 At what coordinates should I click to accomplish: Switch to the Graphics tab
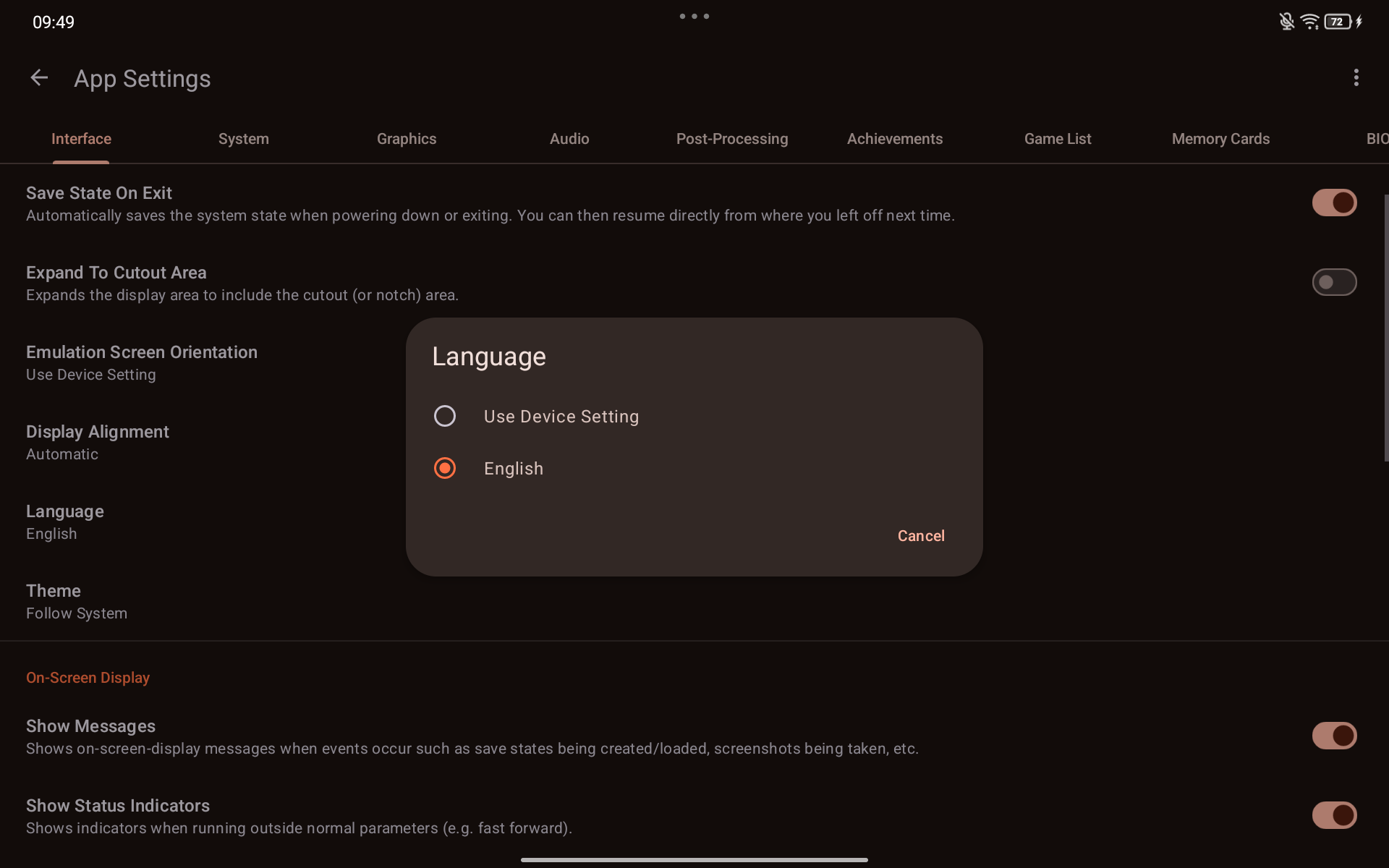tap(407, 139)
